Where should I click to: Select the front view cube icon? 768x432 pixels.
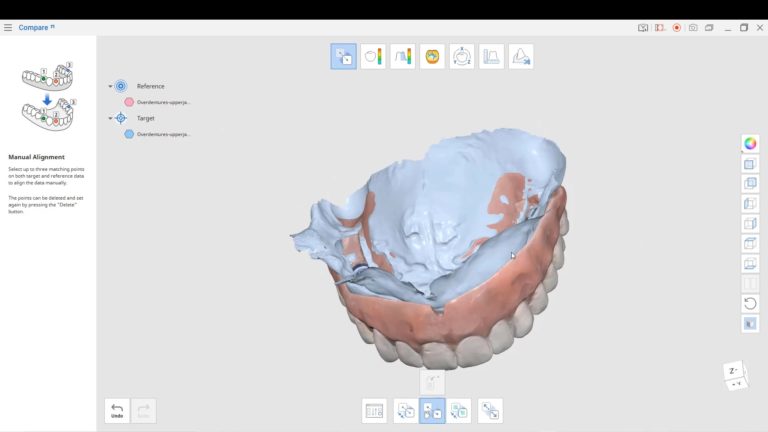[x=750, y=164]
